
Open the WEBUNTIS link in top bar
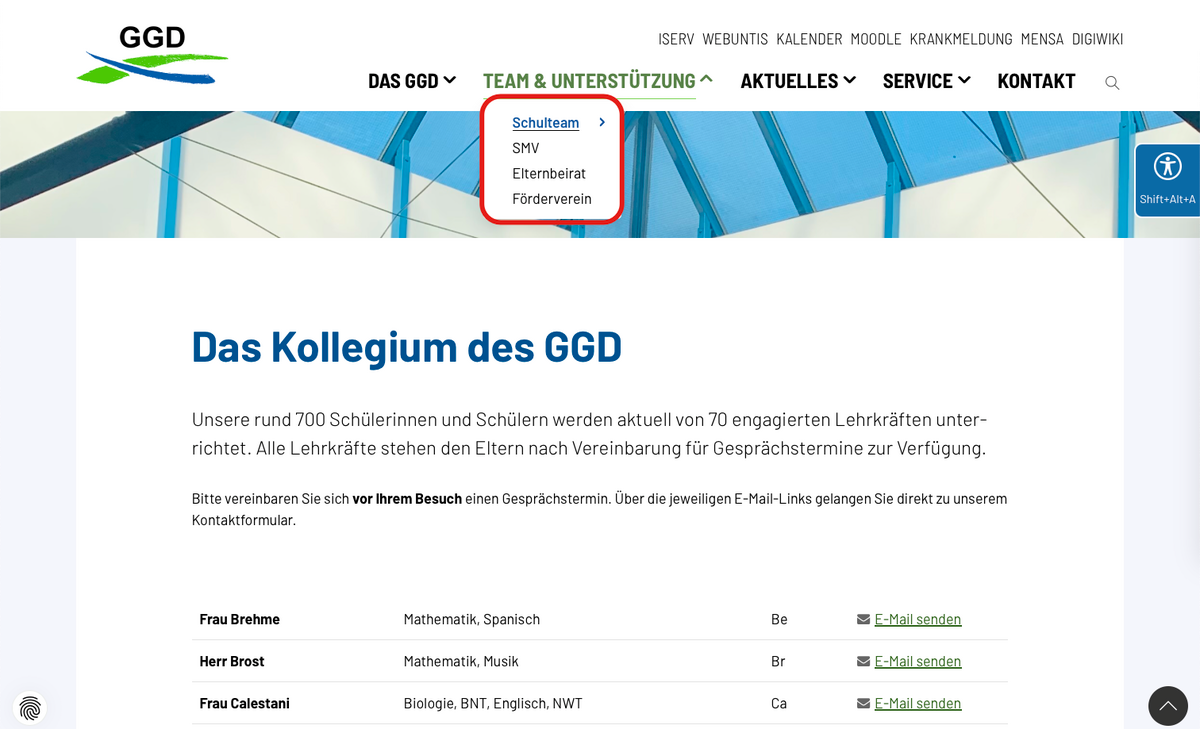[x=735, y=39]
